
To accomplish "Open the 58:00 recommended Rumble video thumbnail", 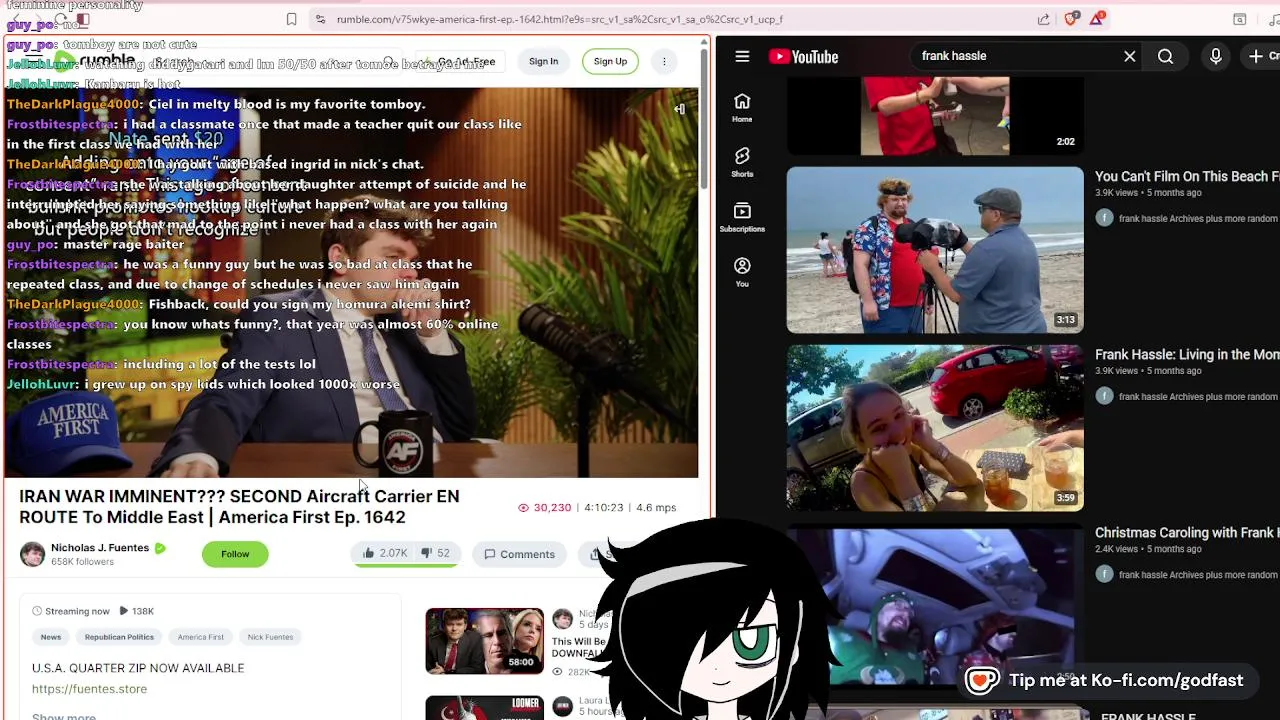I will pyautogui.click(x=485, y=641).
